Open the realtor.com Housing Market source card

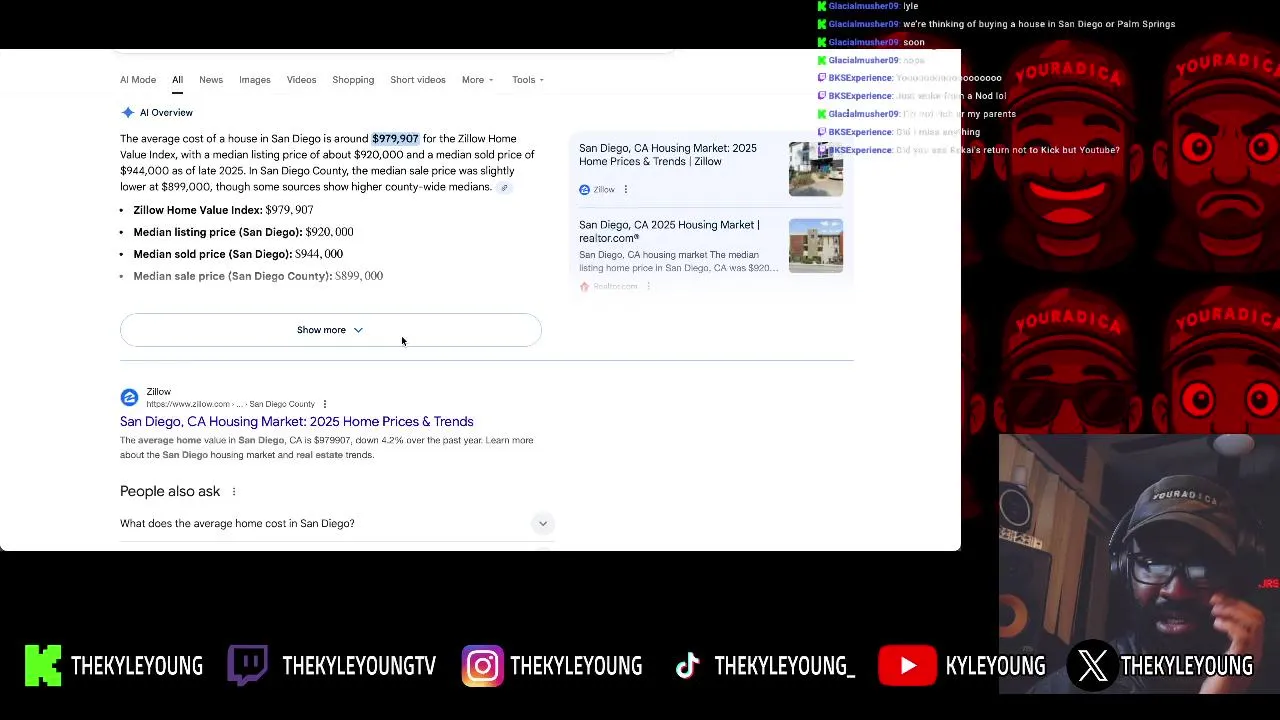[669, 231]
